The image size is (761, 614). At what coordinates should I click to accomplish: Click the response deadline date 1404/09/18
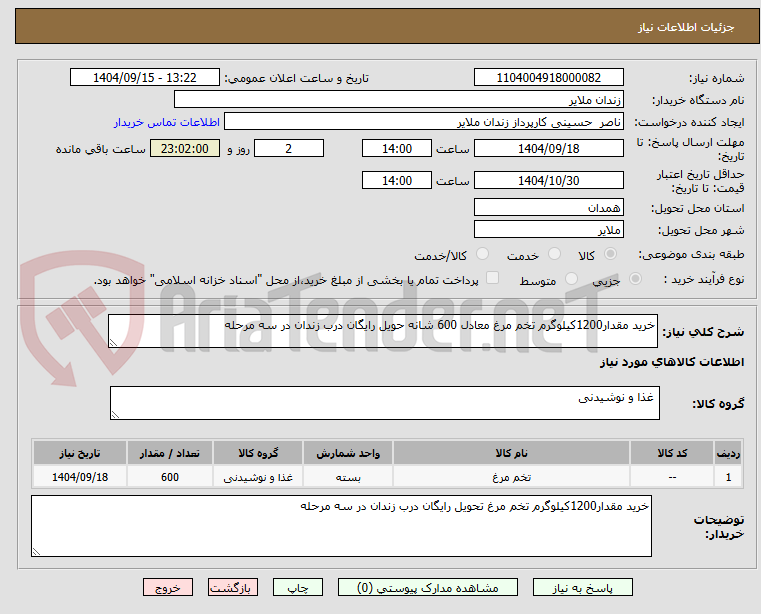[x=548, y=149]
